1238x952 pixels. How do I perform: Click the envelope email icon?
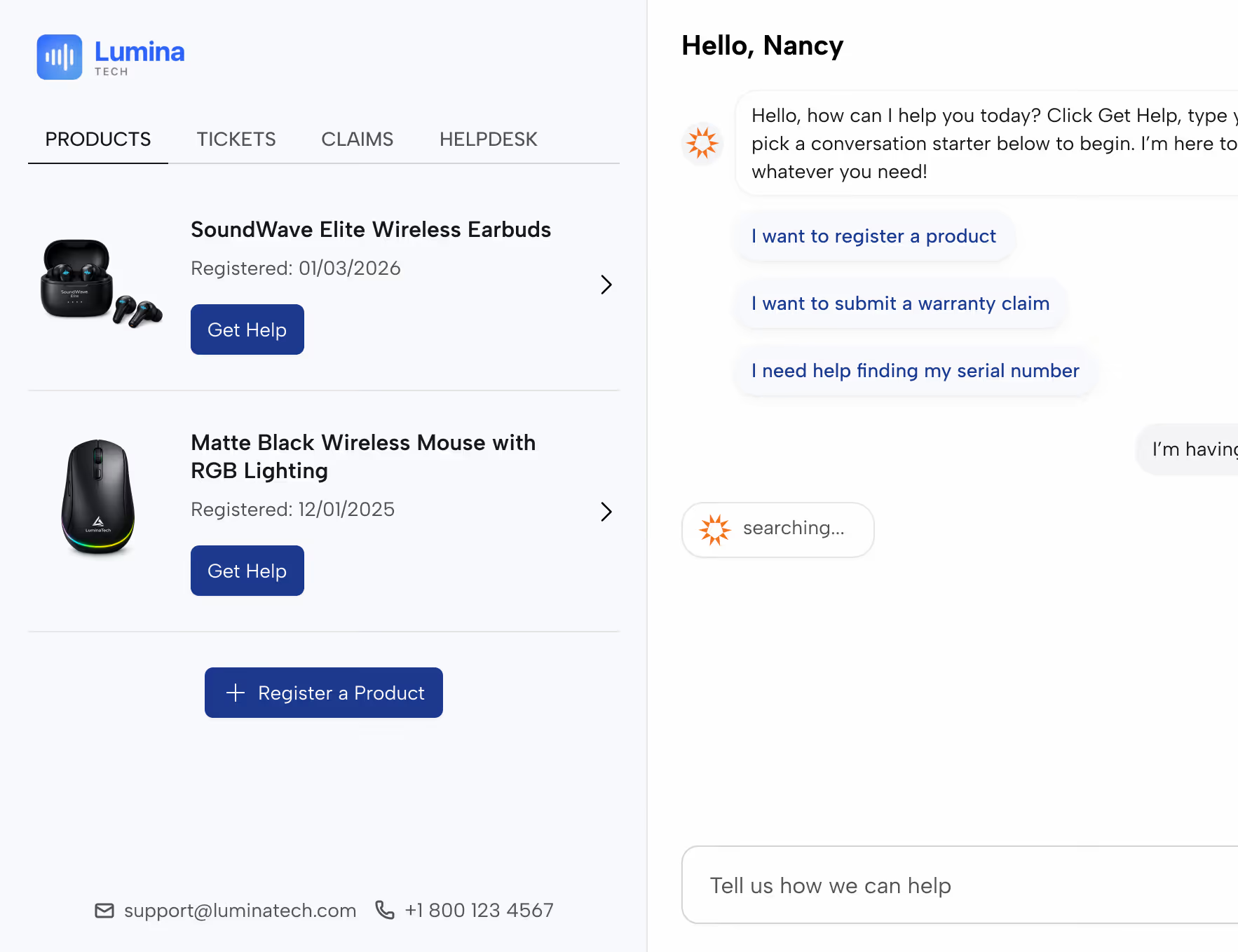coord(104,911)
